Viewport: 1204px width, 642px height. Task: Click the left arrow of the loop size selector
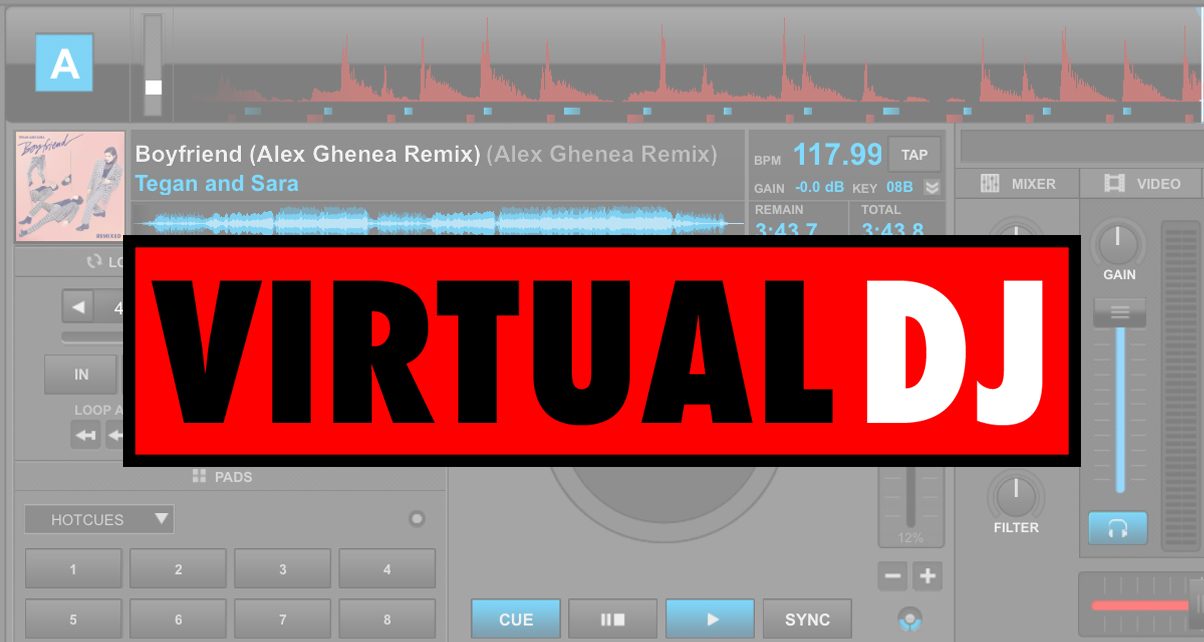pyautogui.click(x=80, y=307)
